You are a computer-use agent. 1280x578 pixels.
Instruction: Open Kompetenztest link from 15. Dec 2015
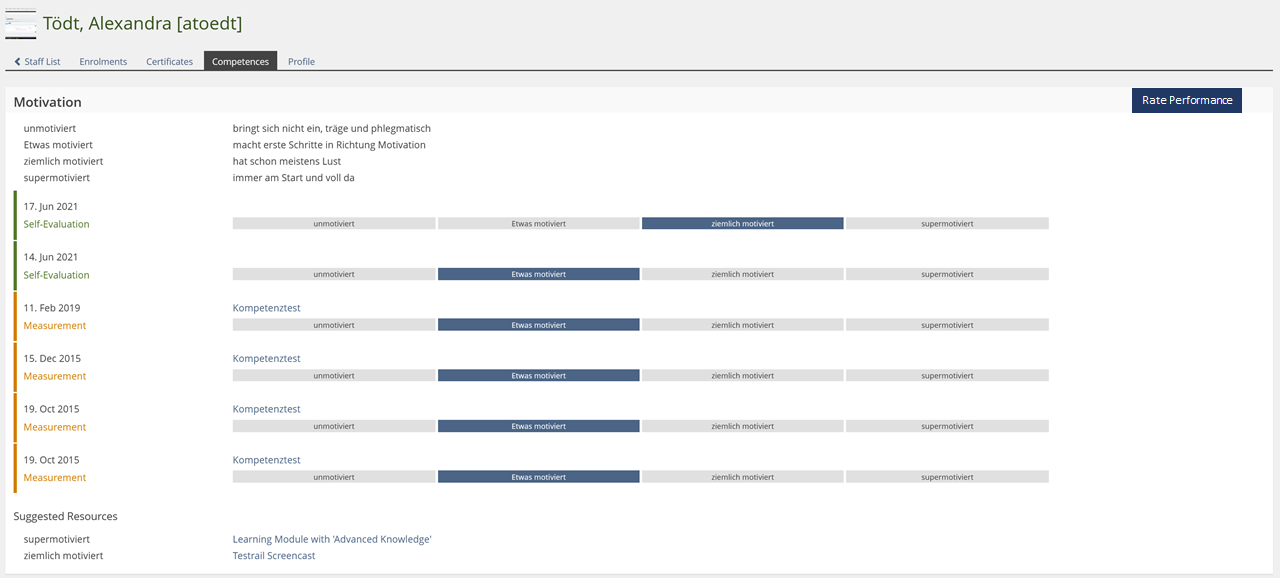coord(266,359)
